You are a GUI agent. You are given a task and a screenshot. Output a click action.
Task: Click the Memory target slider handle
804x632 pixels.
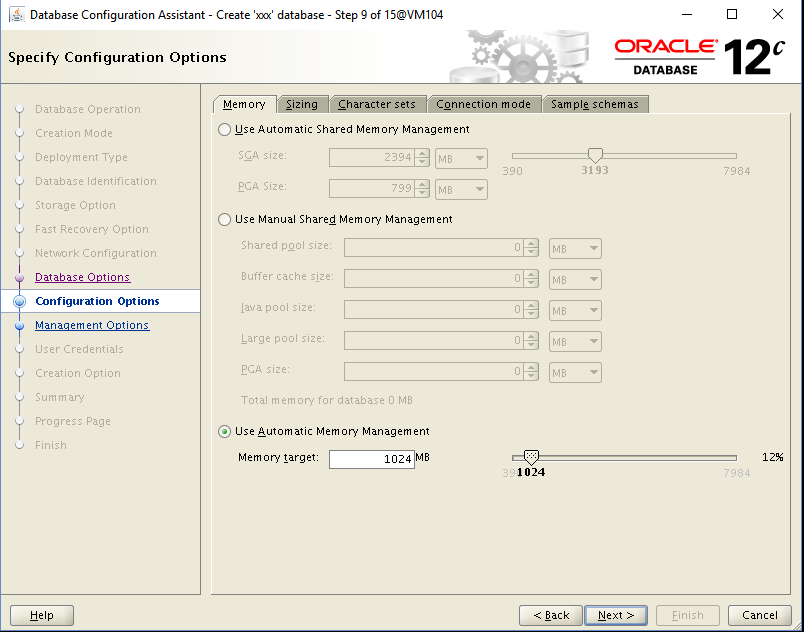coord(531,457)
